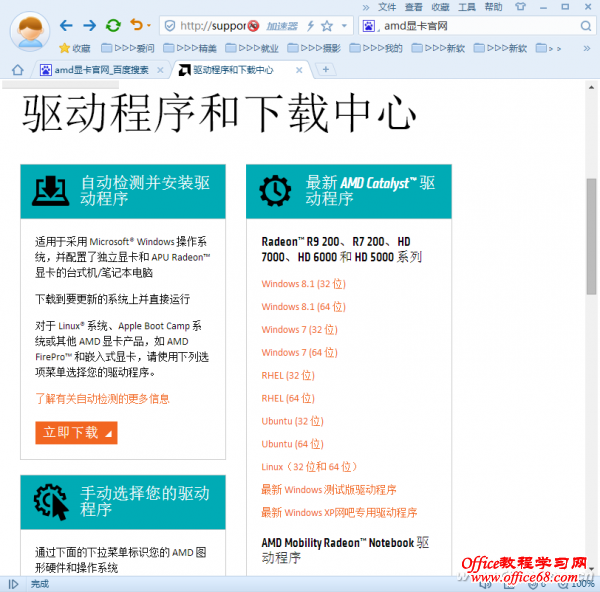Screen dimensions: 600x592
Task: Reload page with the green refresh icon
Action: tap(113, 26)
